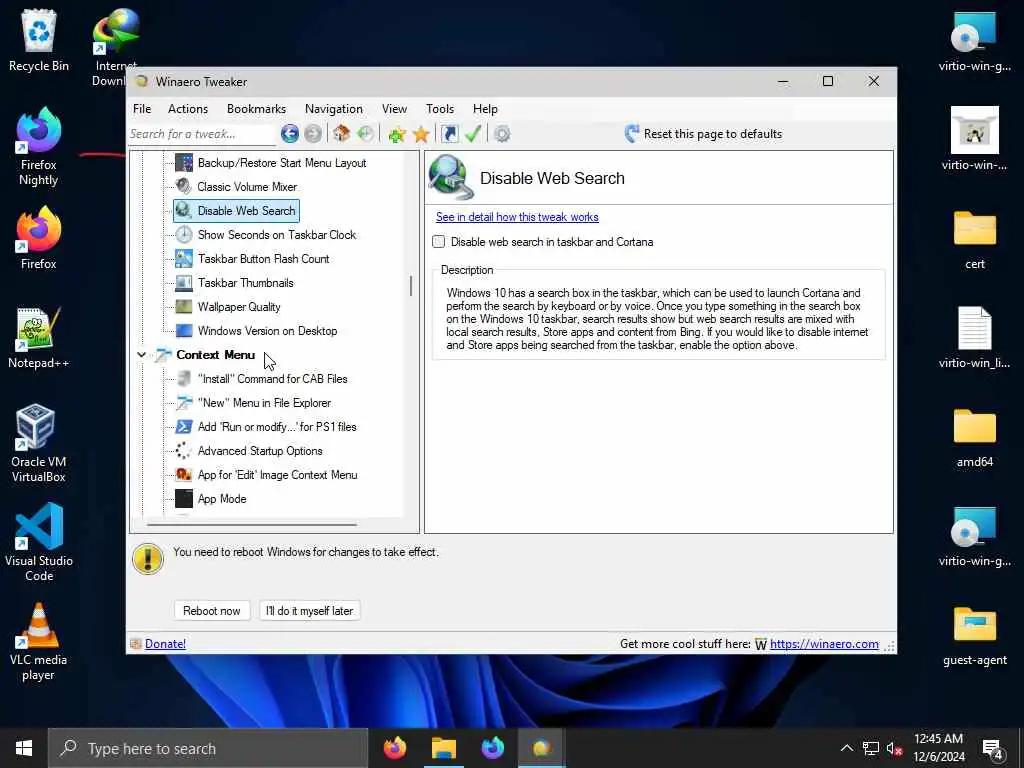Screen dimensions: 1024x768
Task: Select "New" Menu in File Explorer item
Action: [264, 403]
